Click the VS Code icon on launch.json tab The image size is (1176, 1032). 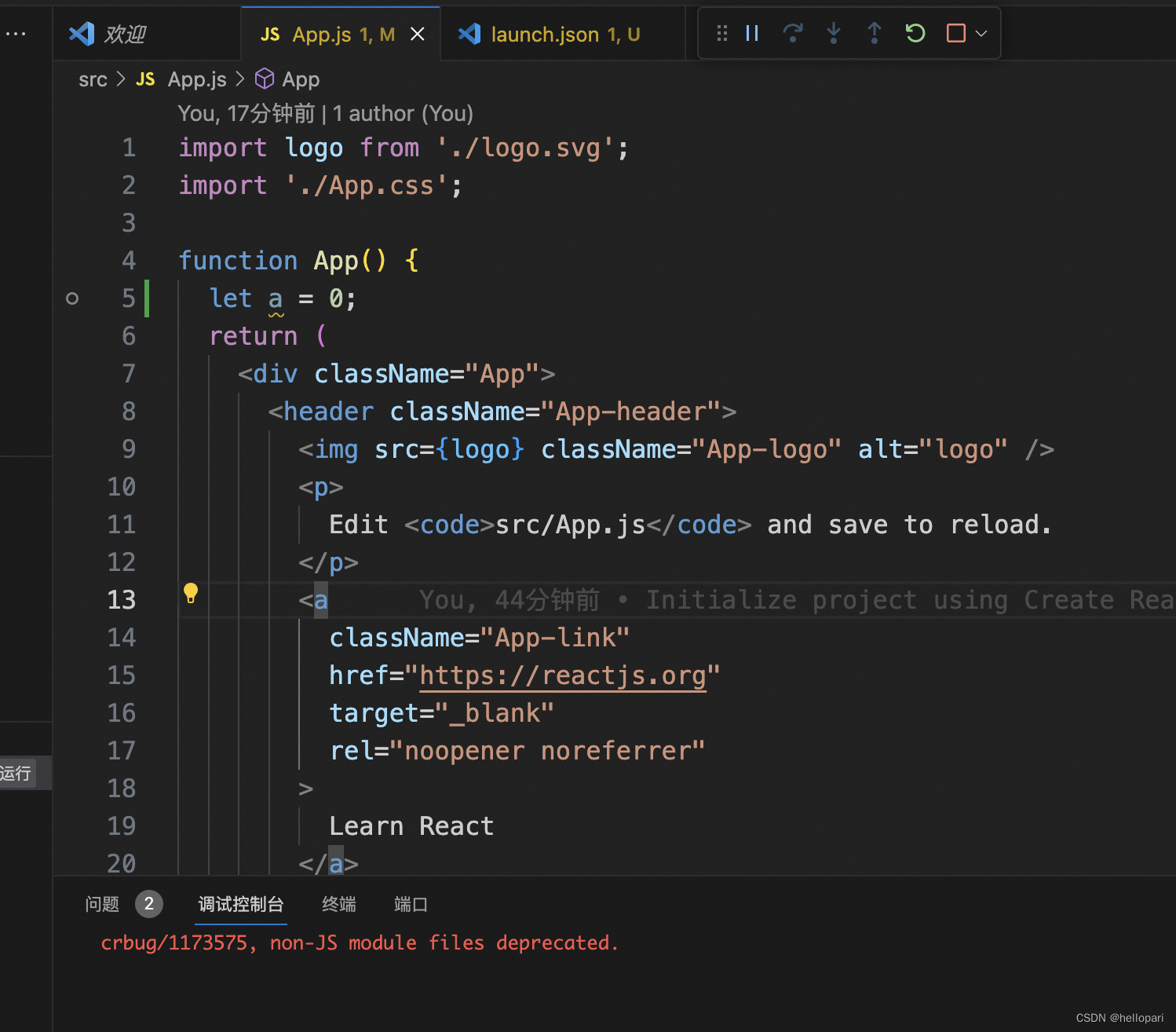469,34
